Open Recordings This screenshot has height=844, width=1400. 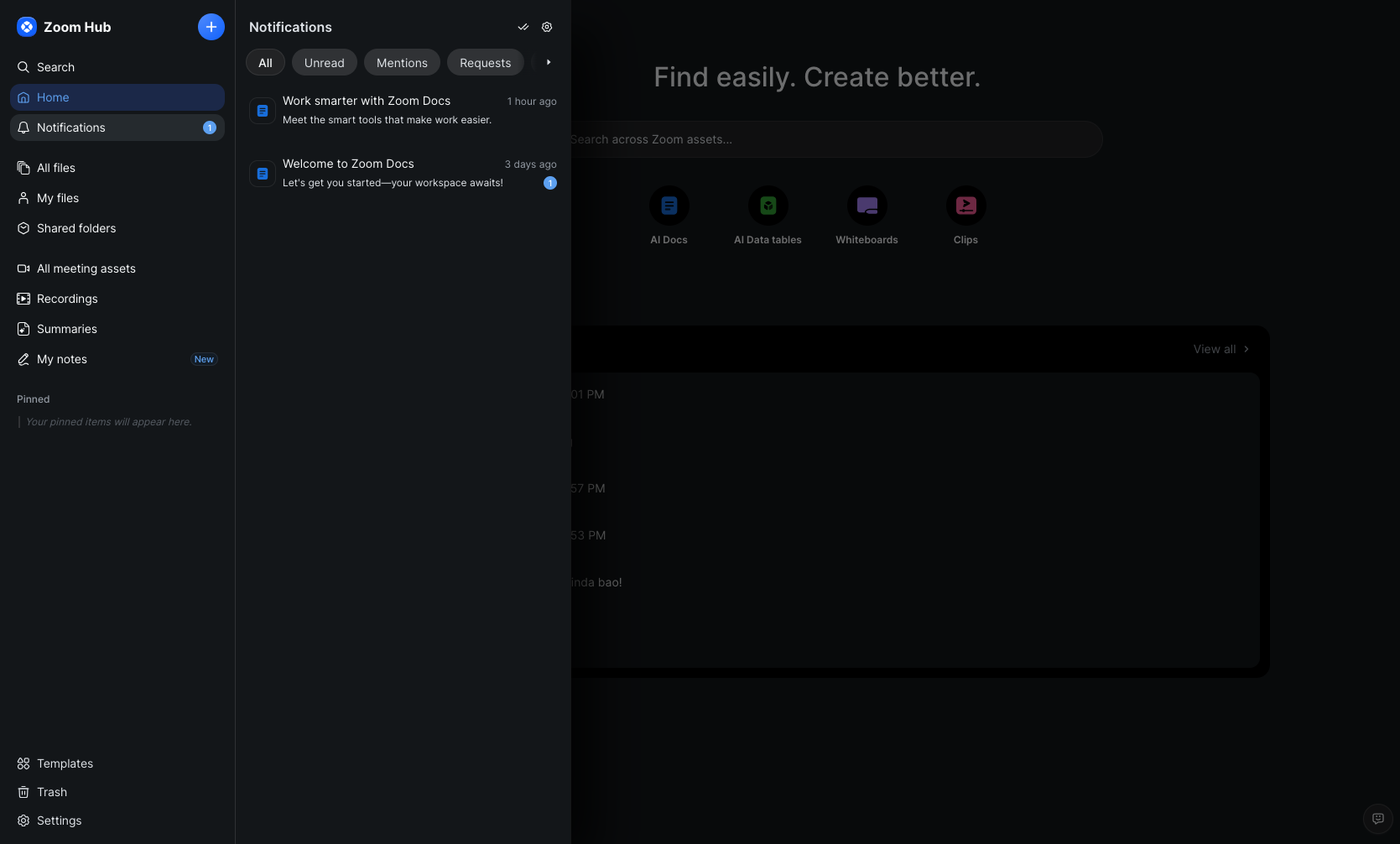coord(117,299)
